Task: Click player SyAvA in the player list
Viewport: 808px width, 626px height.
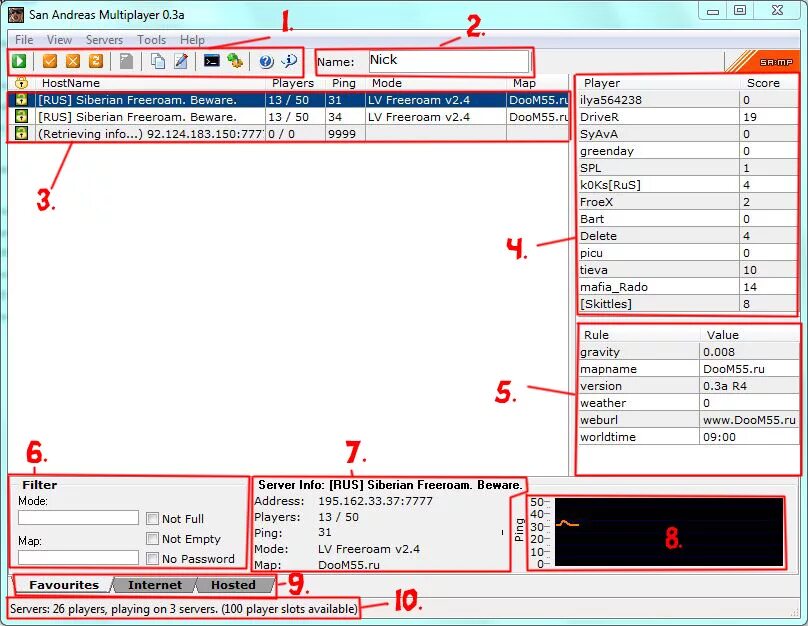Action: [688, 134]
